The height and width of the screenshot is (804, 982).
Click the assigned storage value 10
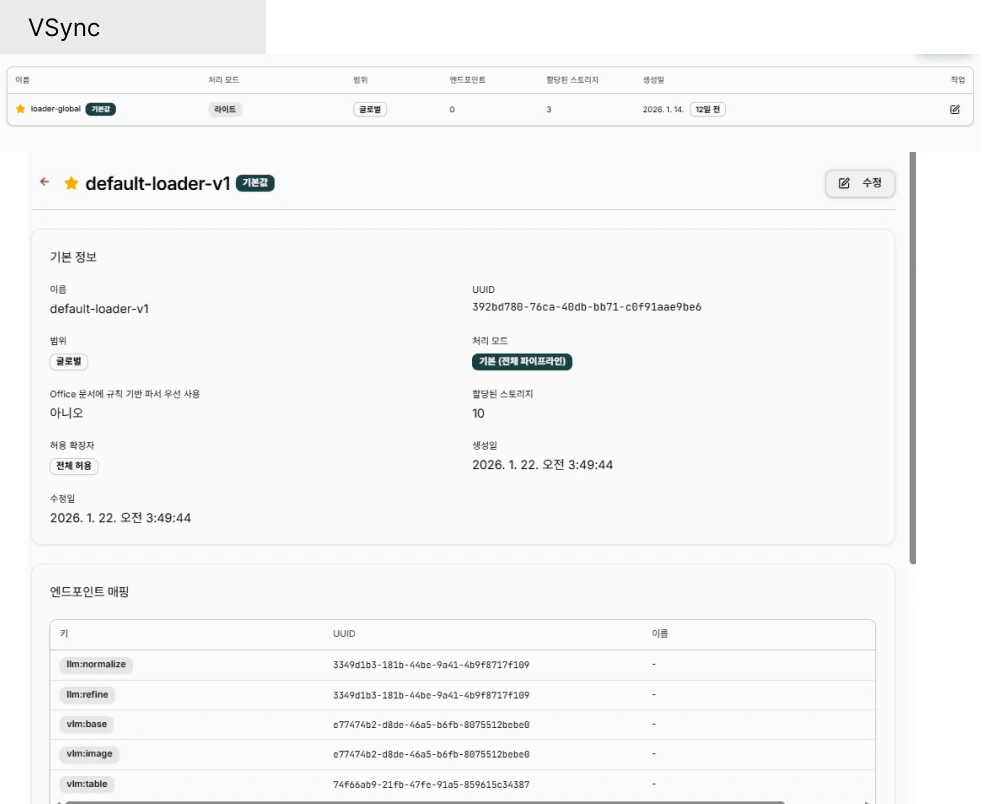click(478, 413)
